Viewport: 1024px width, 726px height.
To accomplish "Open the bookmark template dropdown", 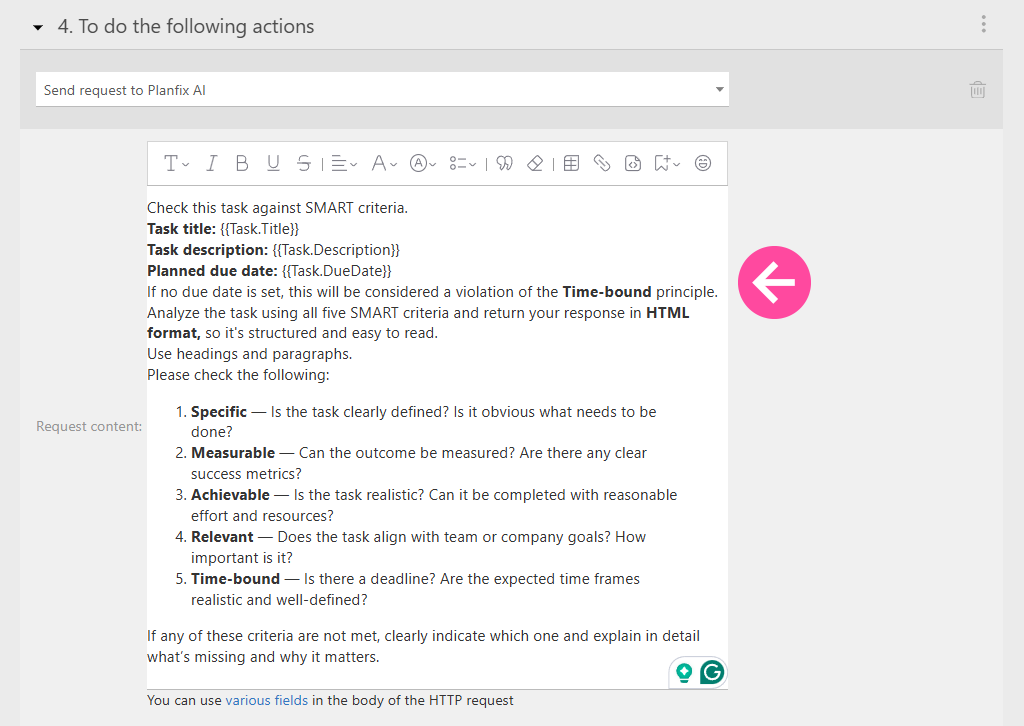I will [667, 163].
